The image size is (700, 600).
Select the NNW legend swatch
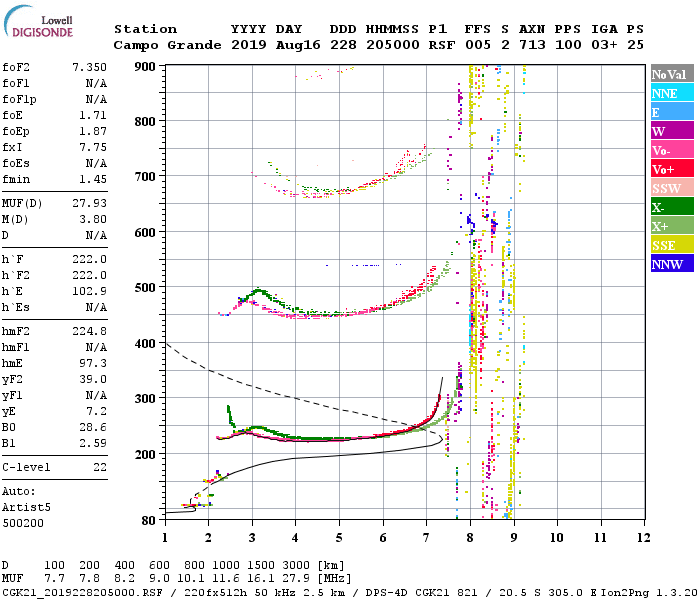(672, 263)
